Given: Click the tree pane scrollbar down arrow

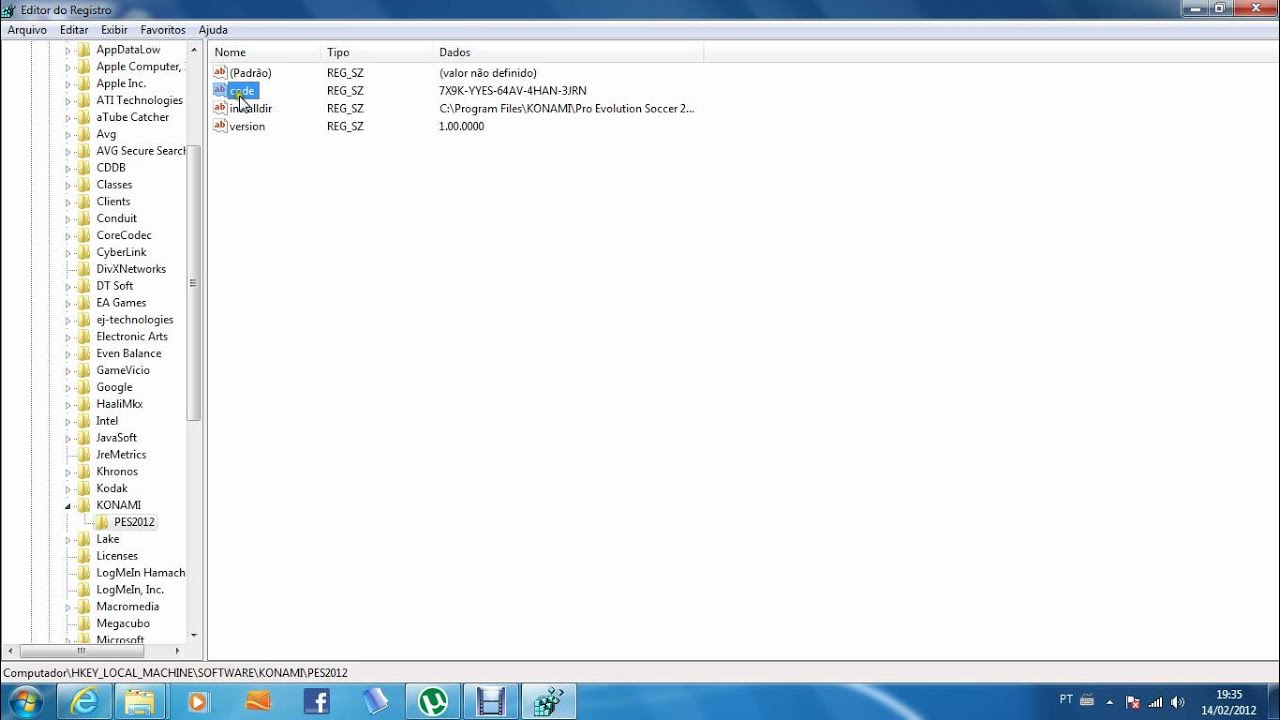Looking at the screenshot, I should click(x=194, y=634).
